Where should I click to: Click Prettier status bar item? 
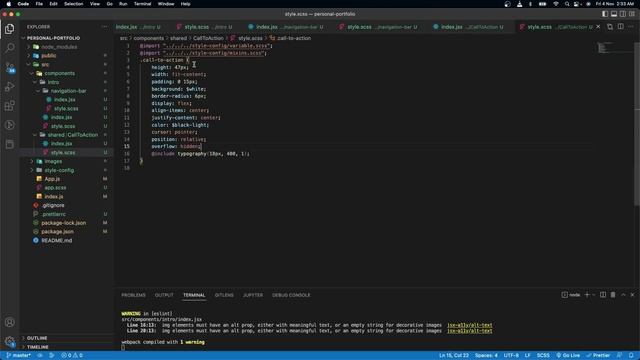(598, 356)
